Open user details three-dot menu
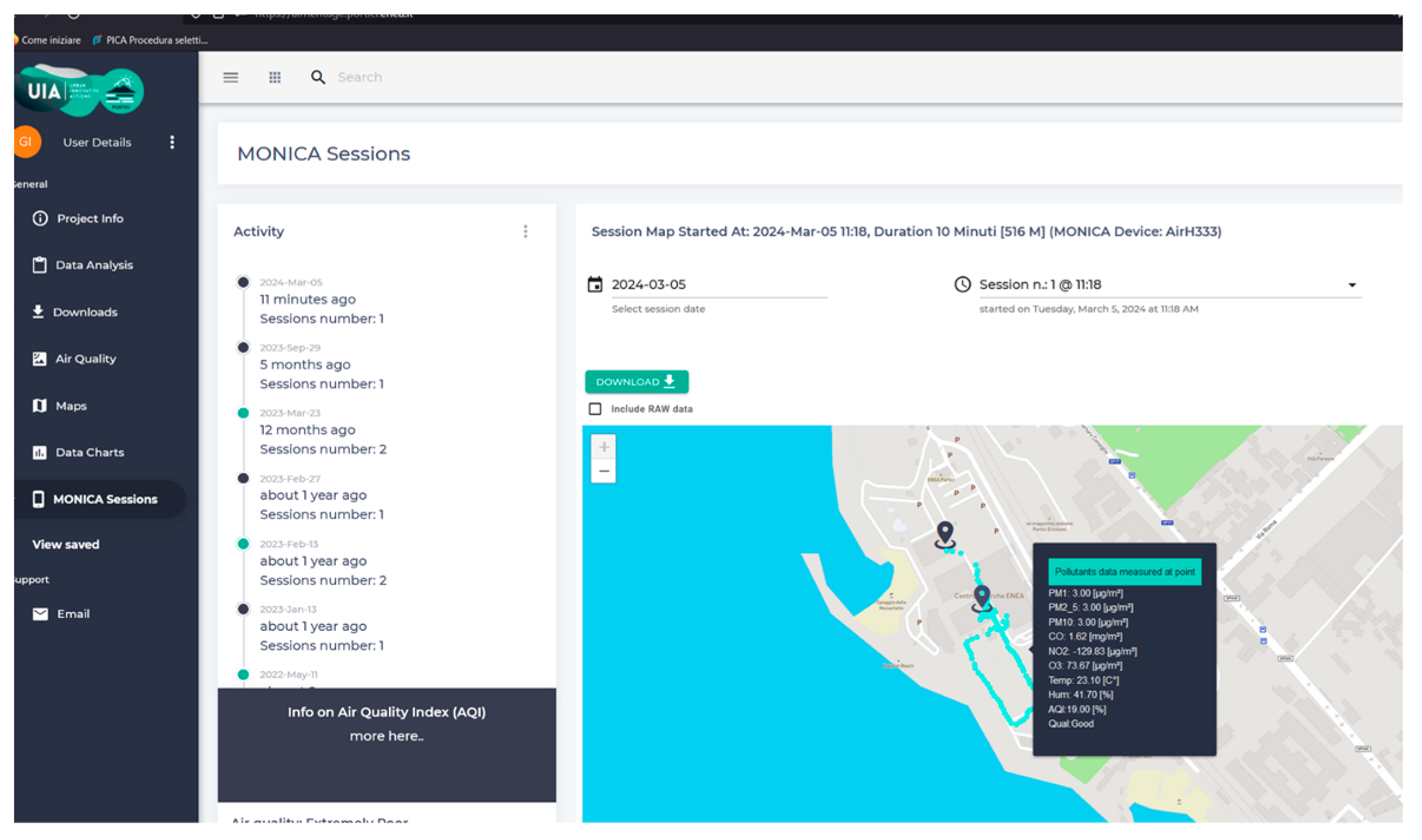The width and height of the screenshot is (1422, 840). point(172,142)
